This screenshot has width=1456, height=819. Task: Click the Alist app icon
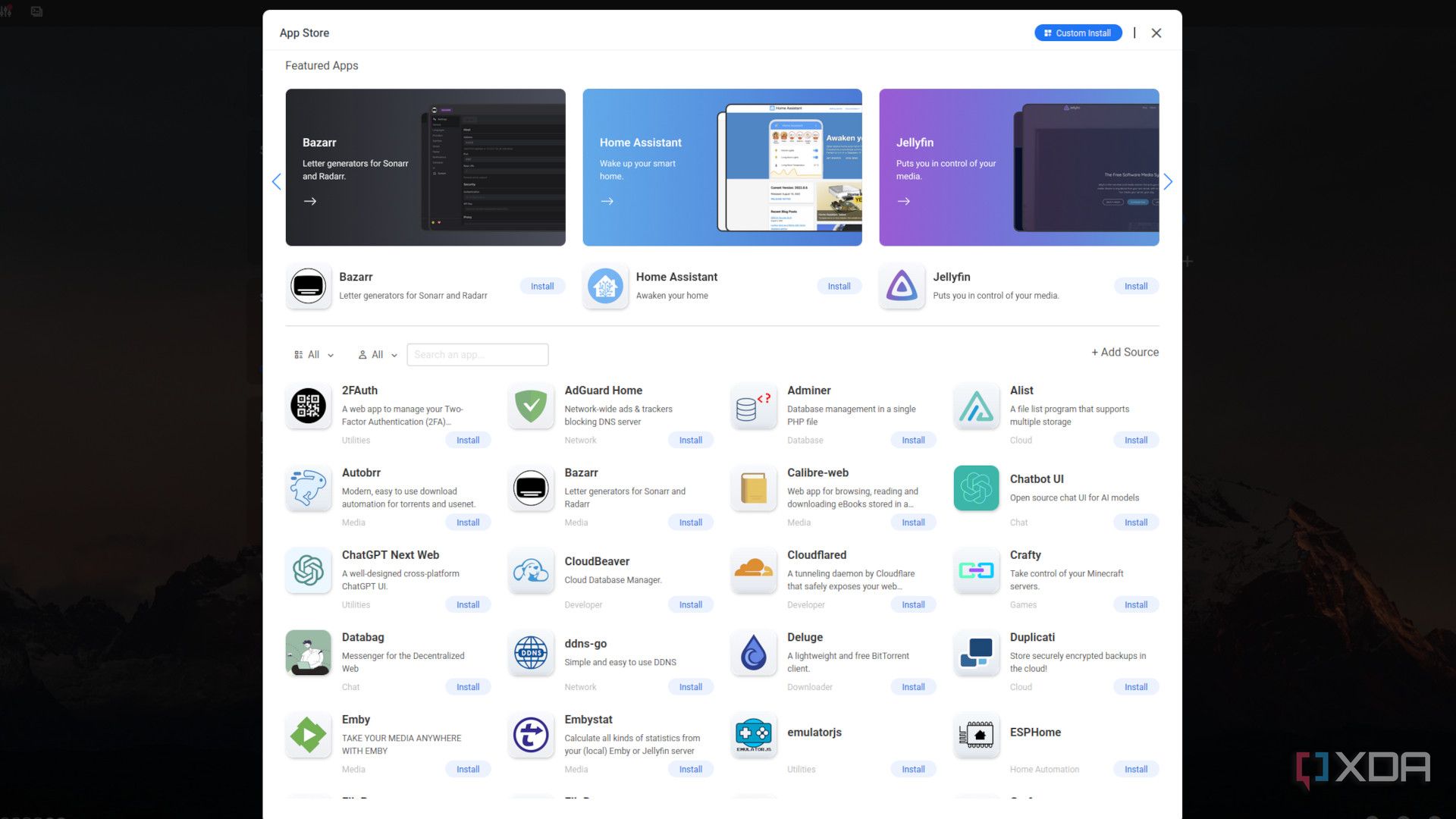click(x=976, y=406)
